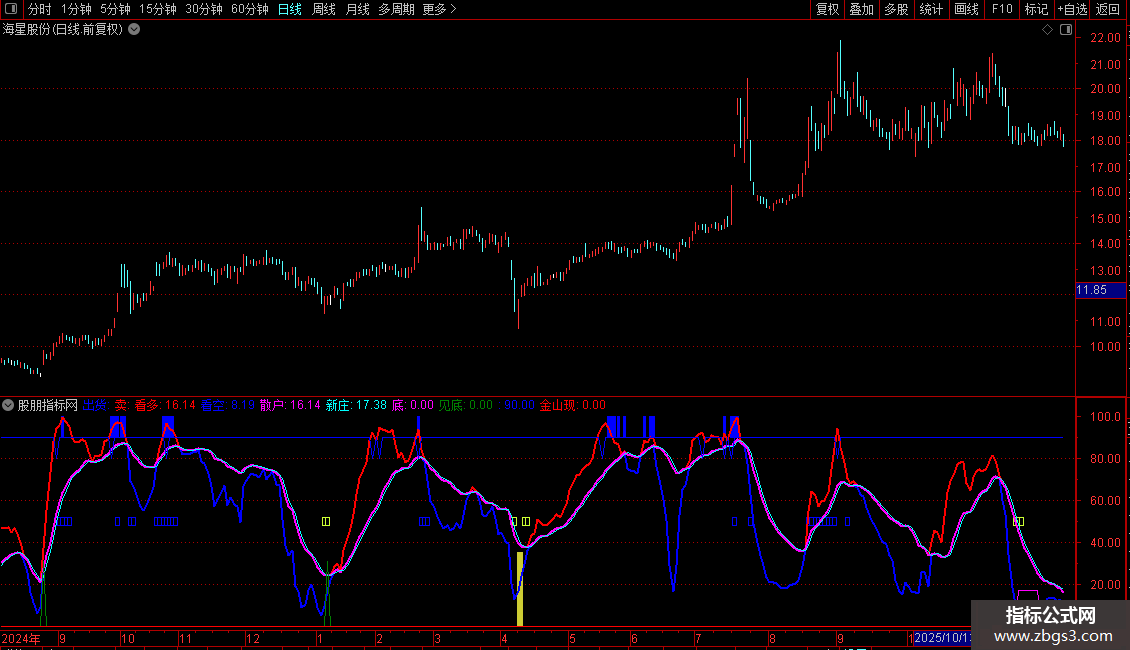Open dropdown beside 海星股份 chart title
Screen dimensions: 1130x650
134,30
